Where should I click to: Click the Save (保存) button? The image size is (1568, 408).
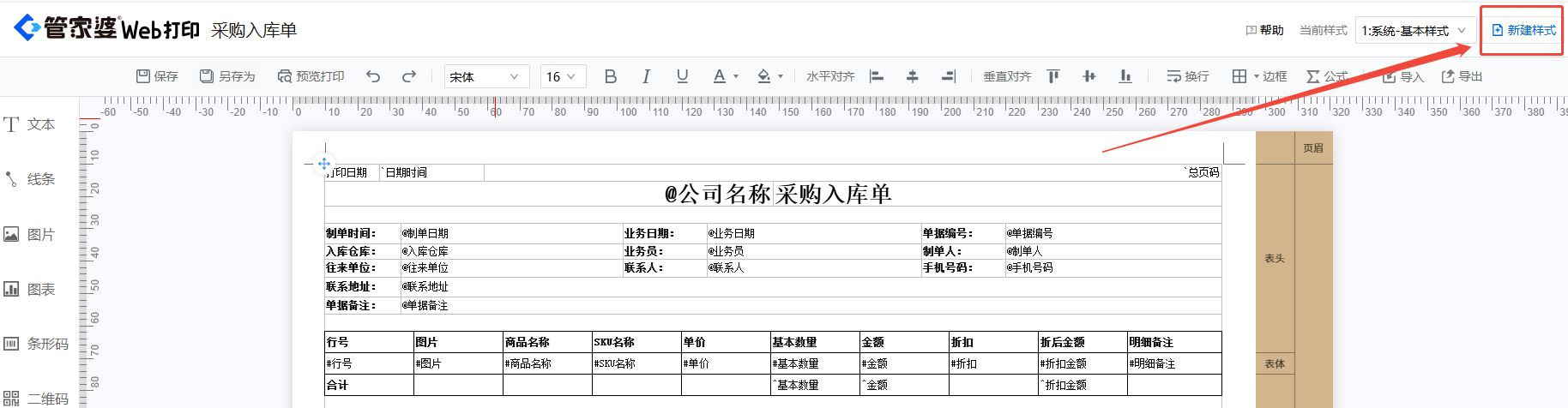pos(157,76)
